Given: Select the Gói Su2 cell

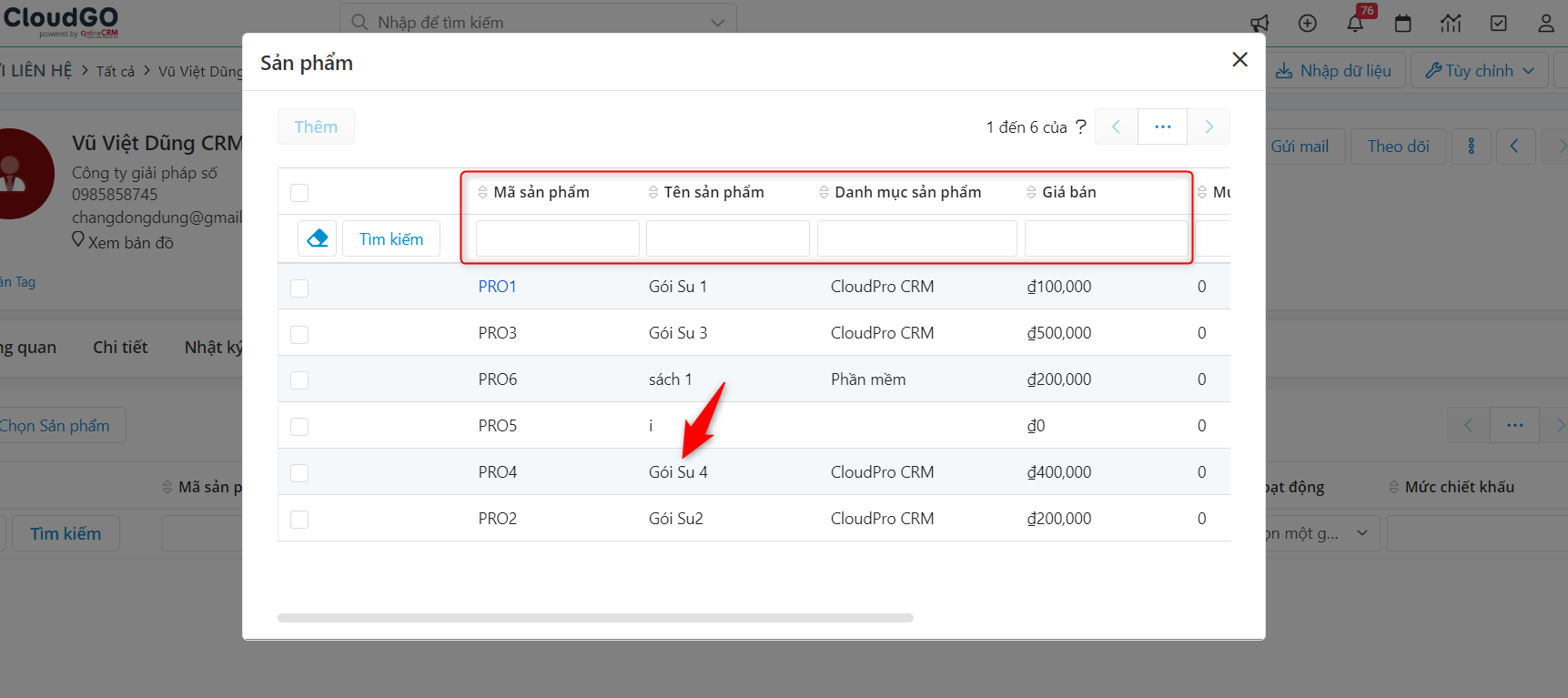Looking at the screenshot, I should 676,519.
